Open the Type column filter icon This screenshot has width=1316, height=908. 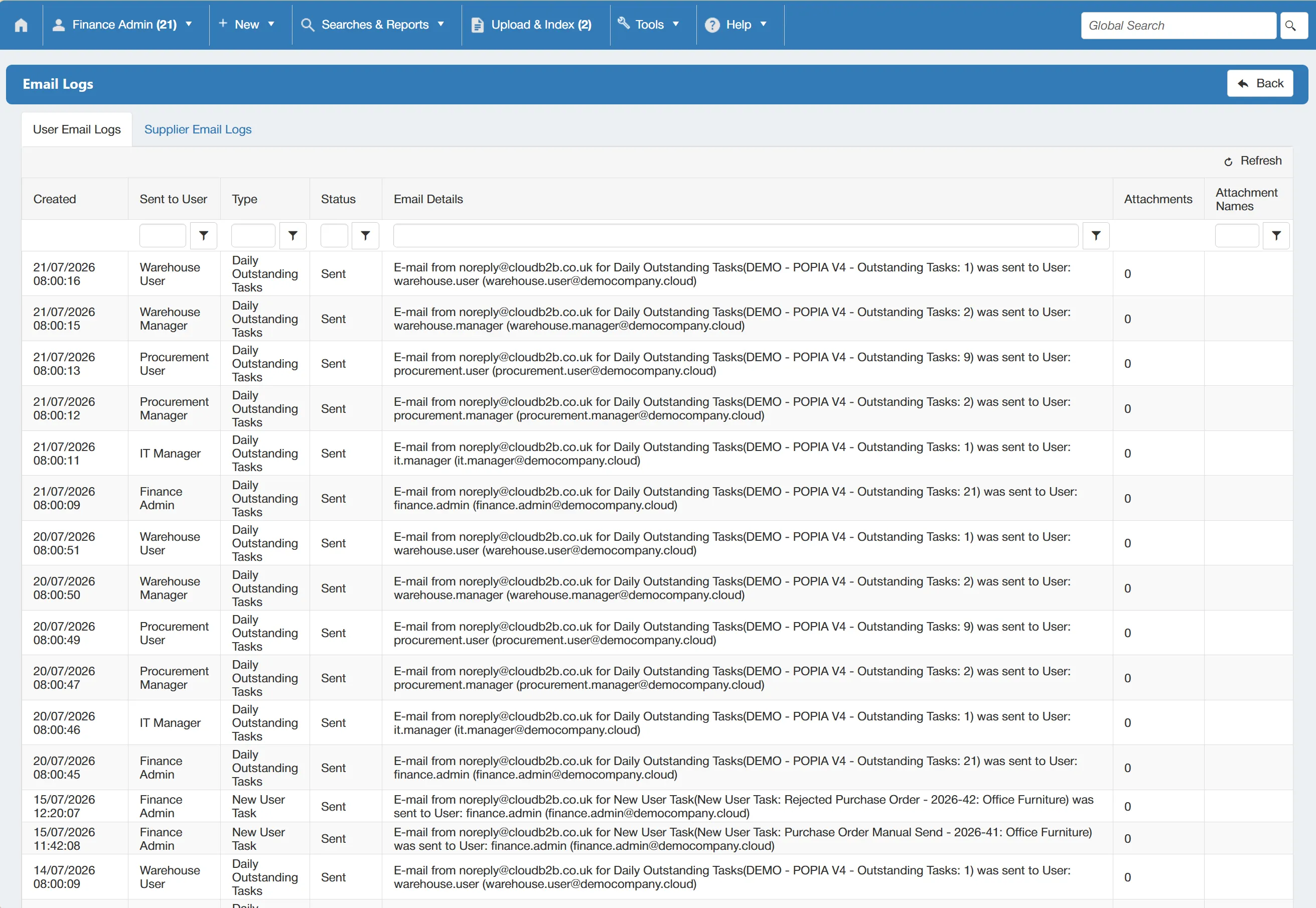293,236
